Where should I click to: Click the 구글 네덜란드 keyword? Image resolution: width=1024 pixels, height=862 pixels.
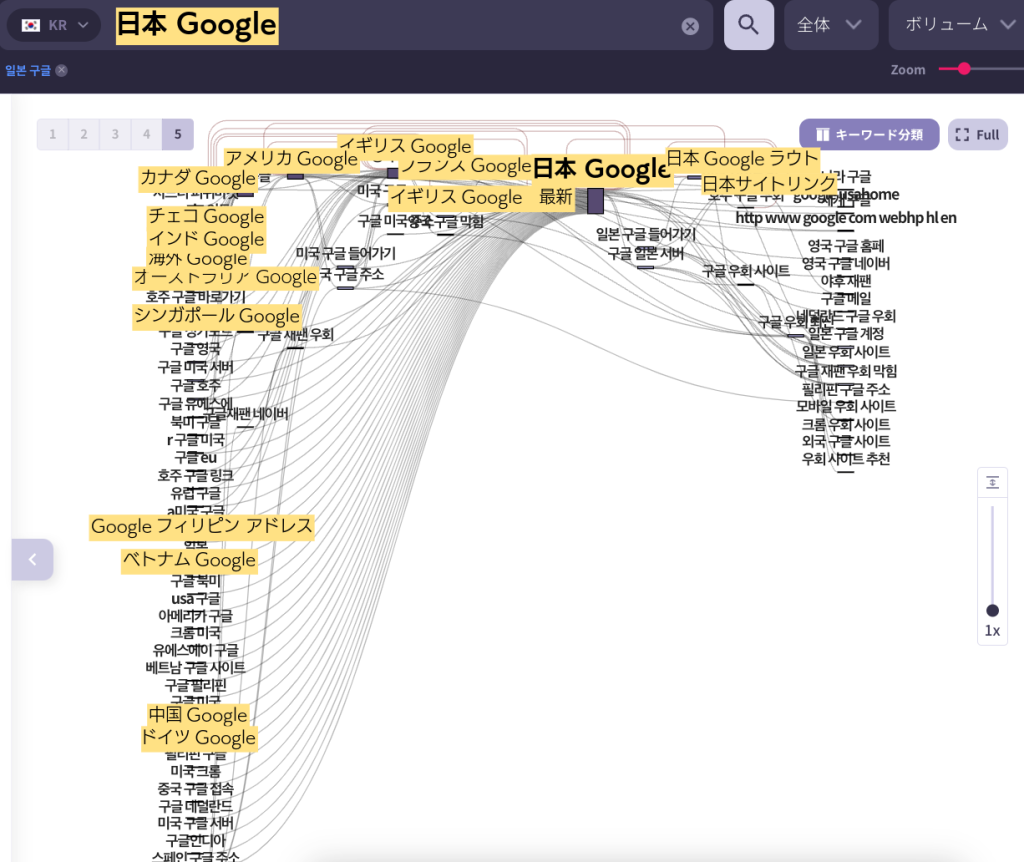(195, 806)
